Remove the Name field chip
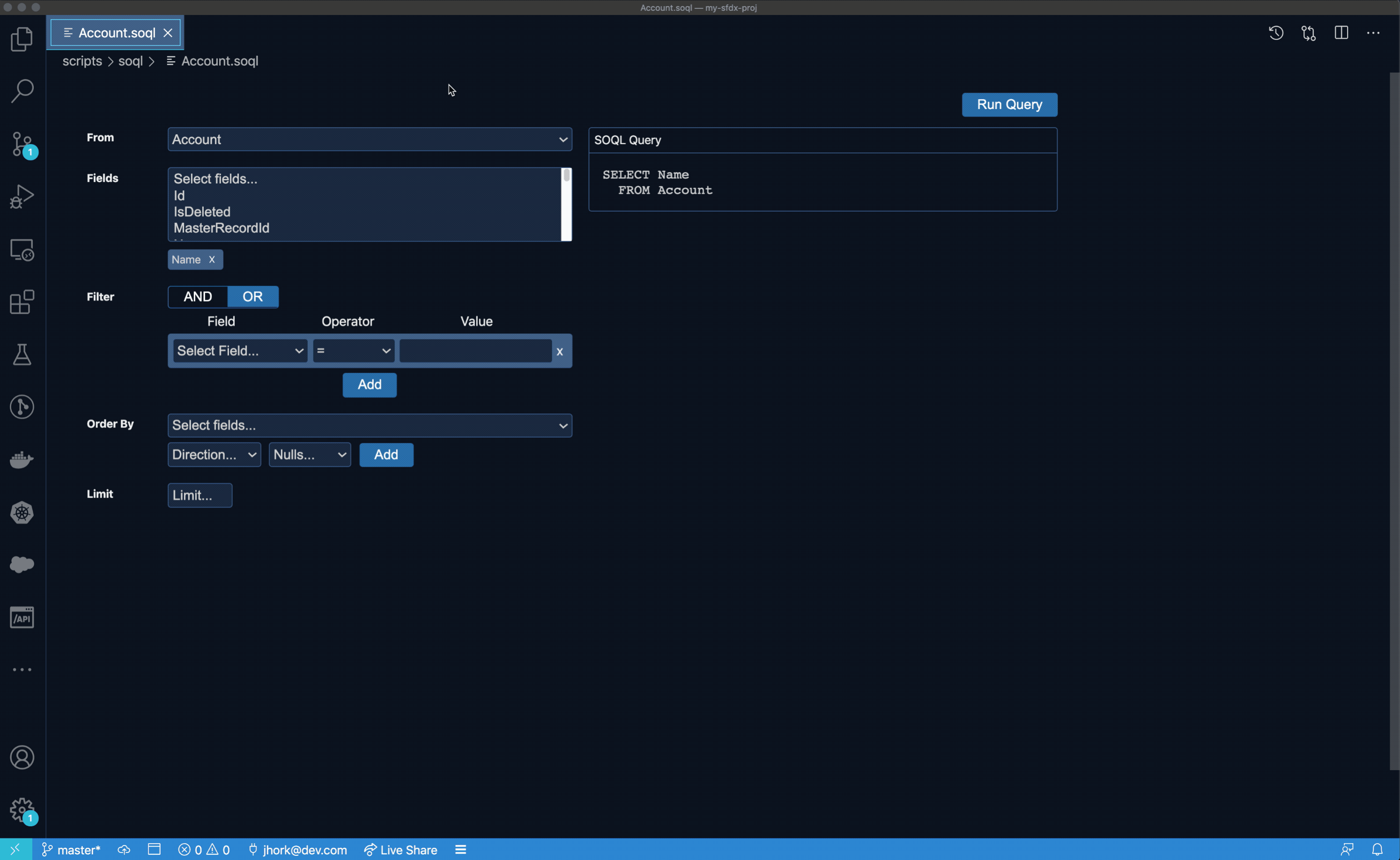Image resolution: width=1400 pixels, height=860 pixels. click(212, 260)
